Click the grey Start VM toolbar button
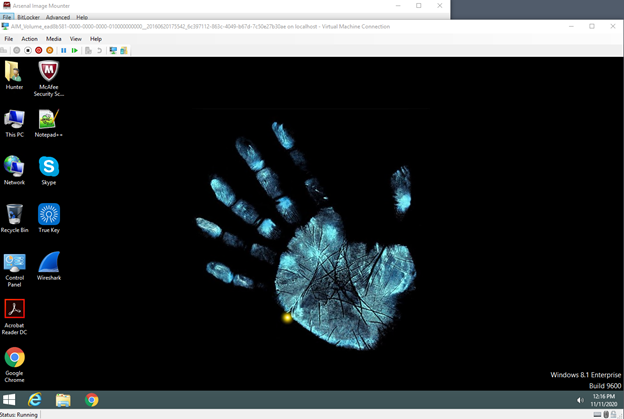This screenshot has height=419, width=624. click(x=17, y=51)
